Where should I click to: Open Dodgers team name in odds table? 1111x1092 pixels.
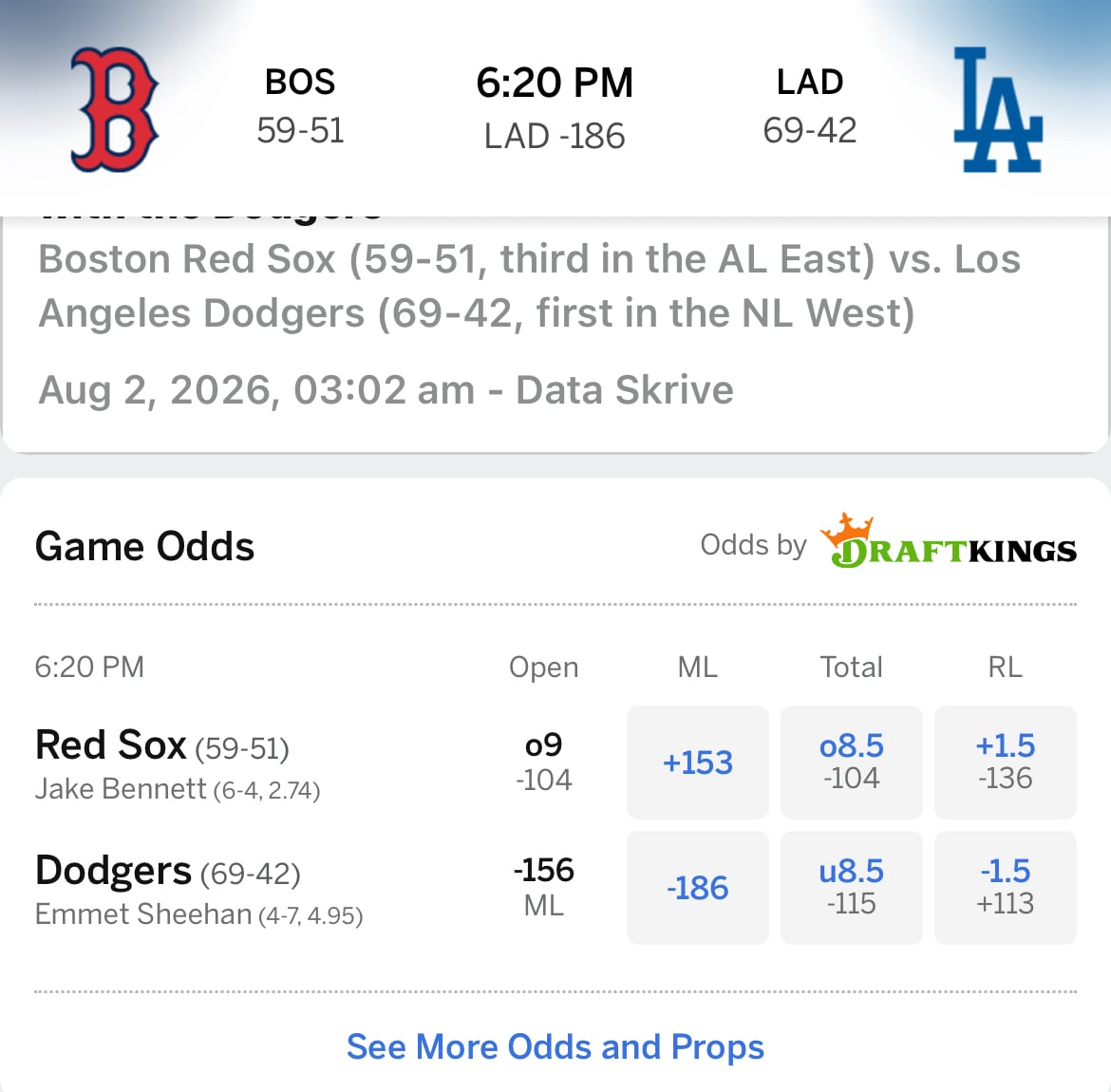point(113,870)
